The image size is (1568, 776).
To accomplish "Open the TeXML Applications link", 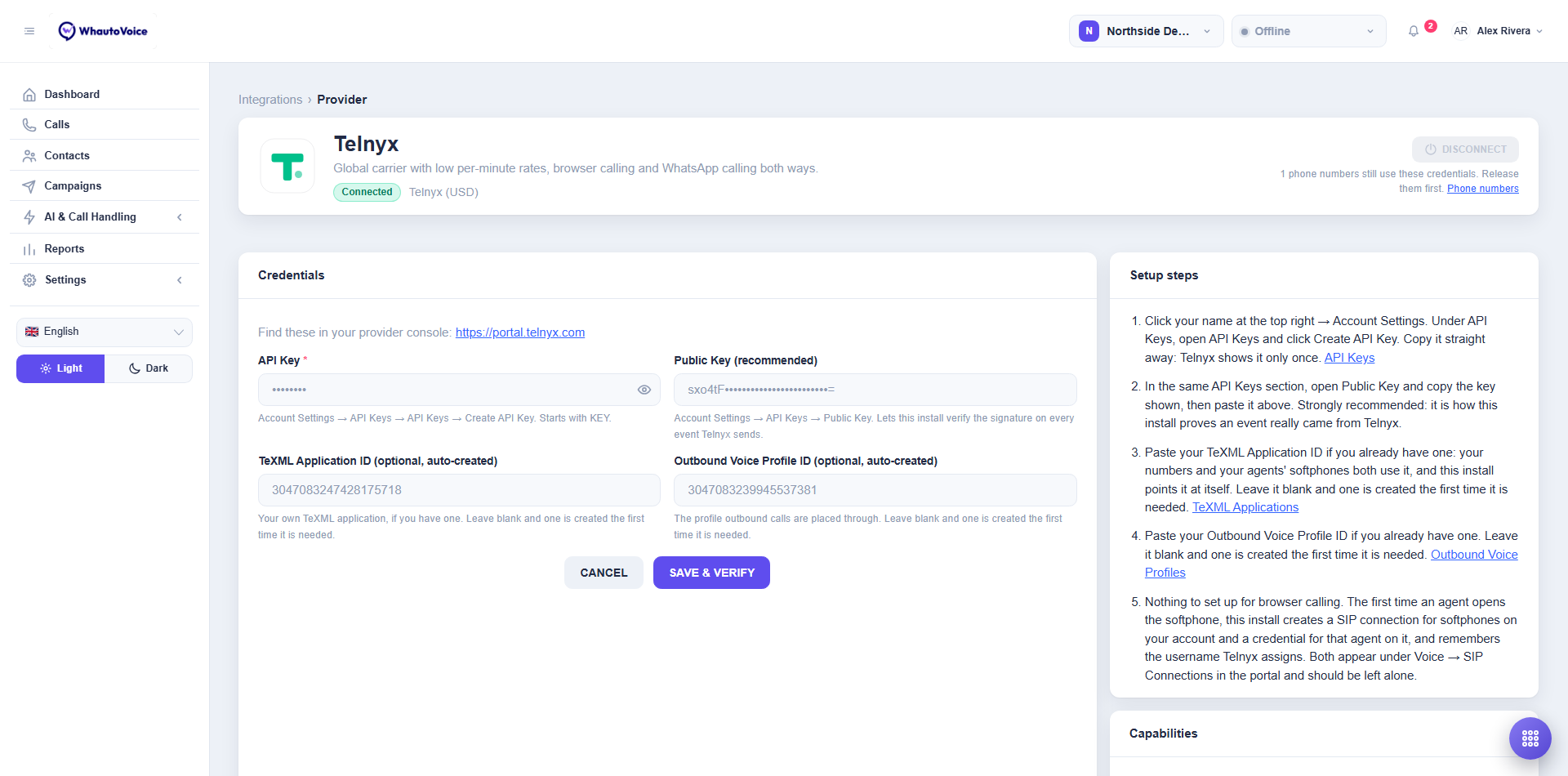I will (1245, 507).
